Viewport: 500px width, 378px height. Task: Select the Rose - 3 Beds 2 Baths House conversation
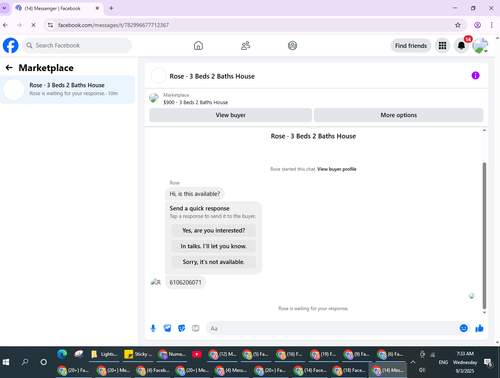click(68, 89)
